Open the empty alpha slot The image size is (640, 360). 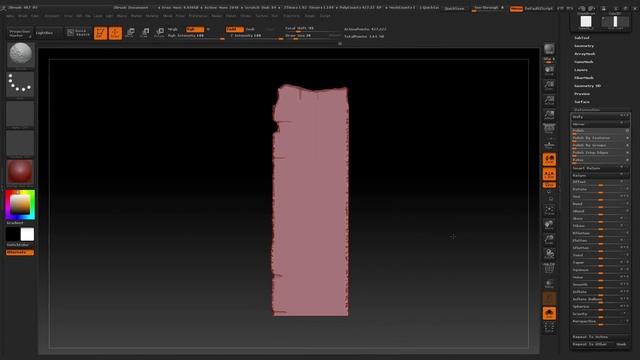tap(20, 114)
